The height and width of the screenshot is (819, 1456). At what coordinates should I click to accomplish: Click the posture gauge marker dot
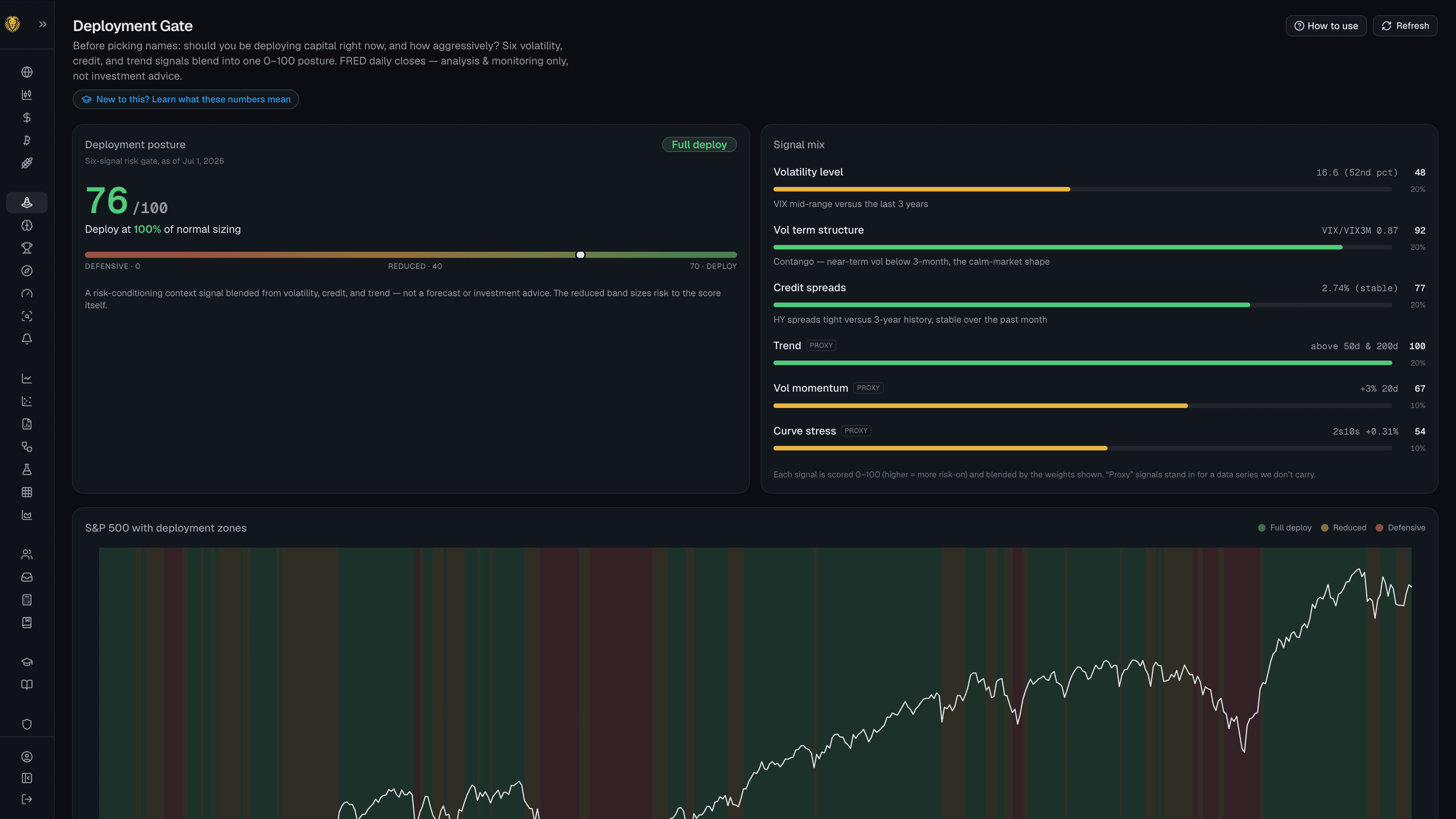(x=581, y=255)
